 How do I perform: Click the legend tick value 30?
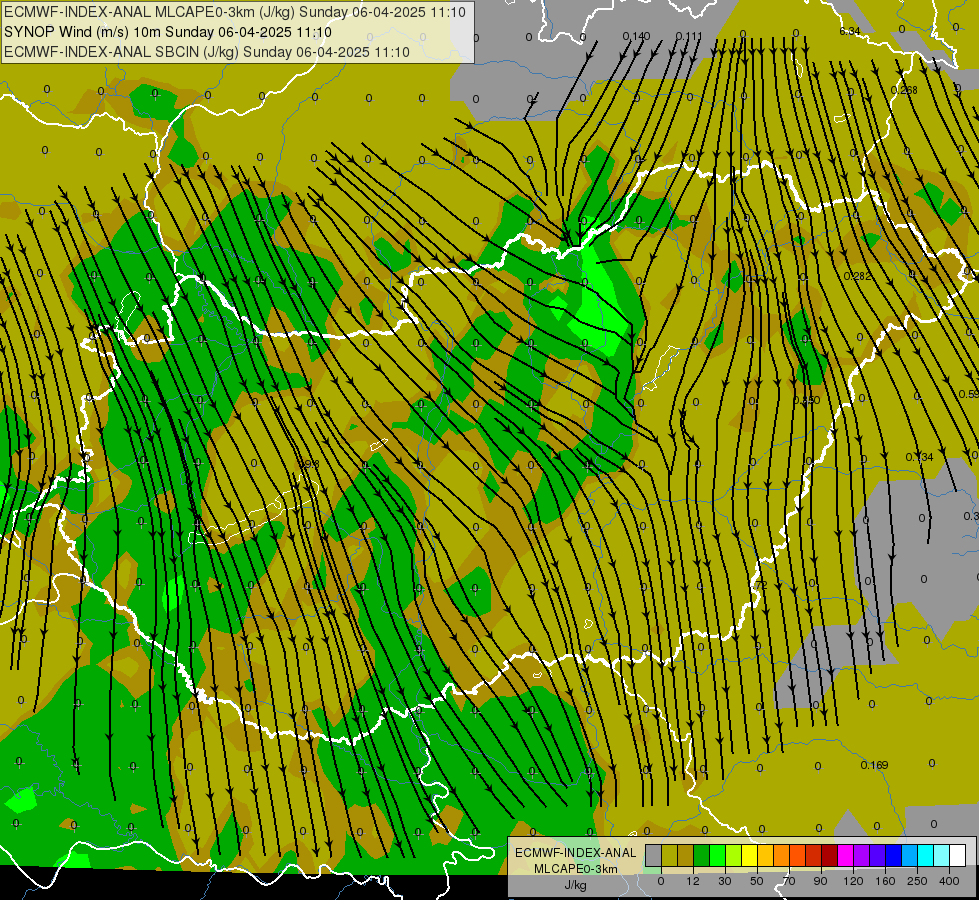(x=725, y=881)
